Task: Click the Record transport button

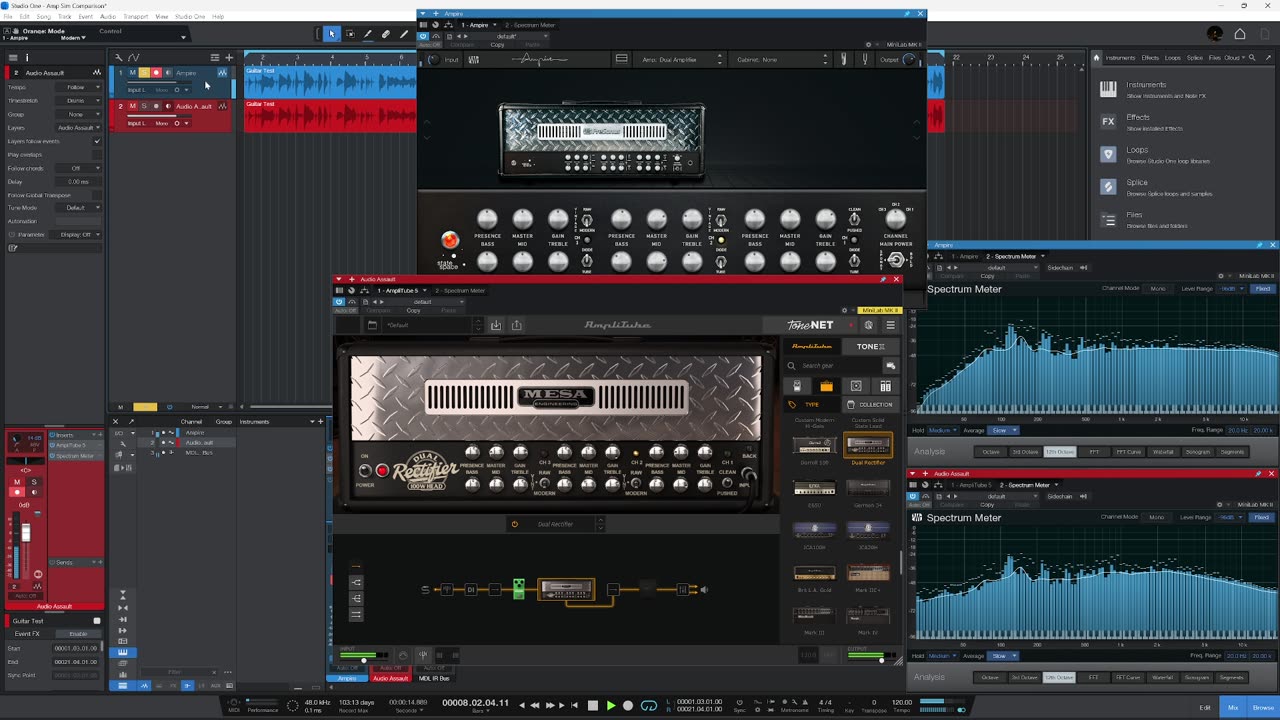Action: click(628, 706)
